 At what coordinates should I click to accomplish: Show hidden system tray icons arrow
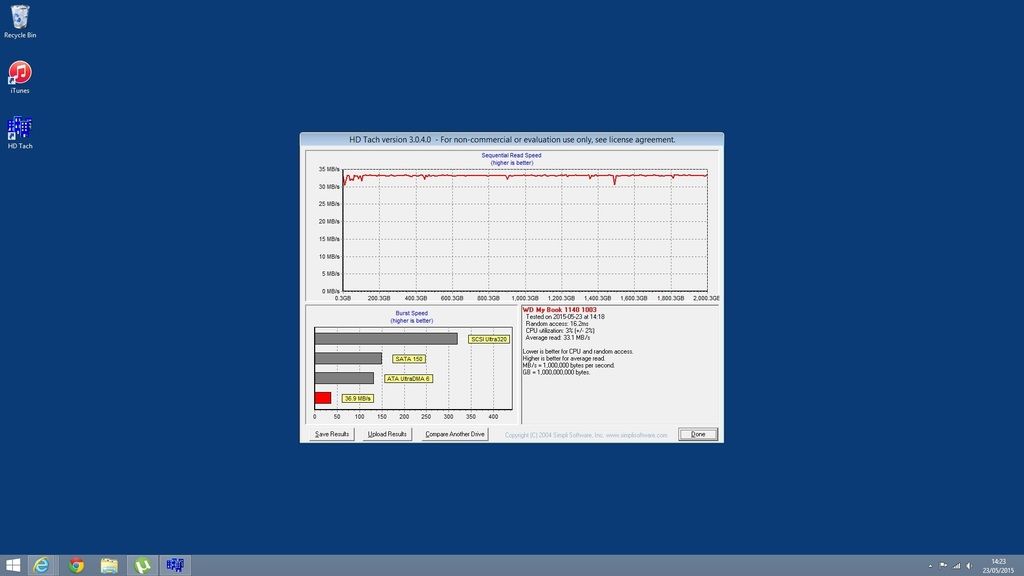[x=931, y=566]
